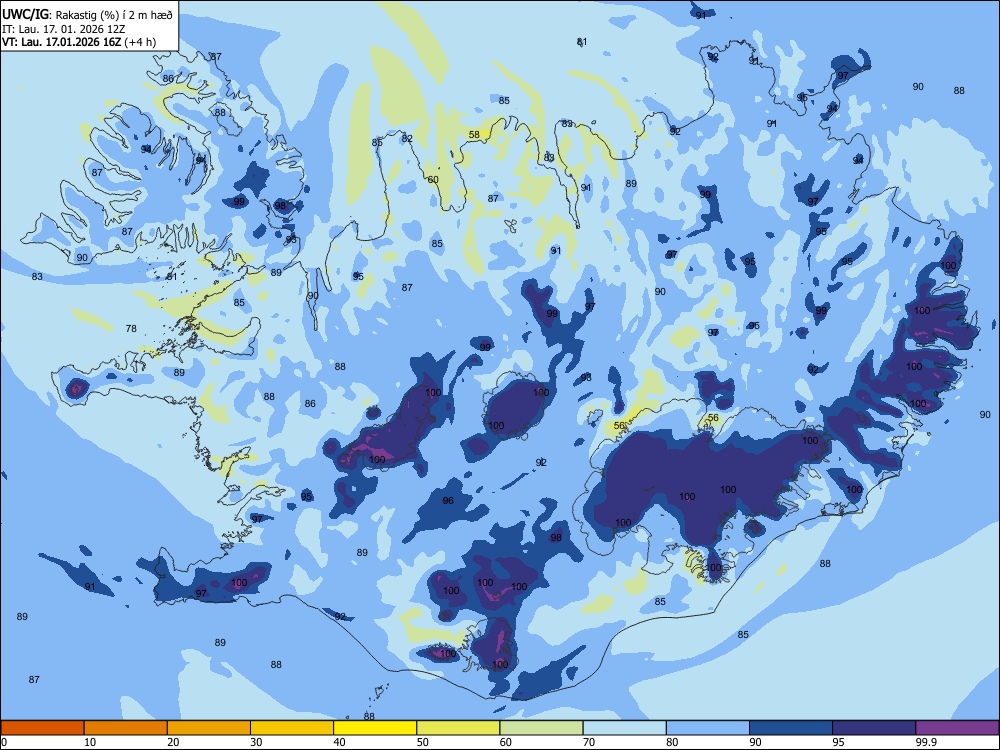The image size is (1000, 750).
Task: Click the legend tick label 0
Action: (x=4, y=742)
